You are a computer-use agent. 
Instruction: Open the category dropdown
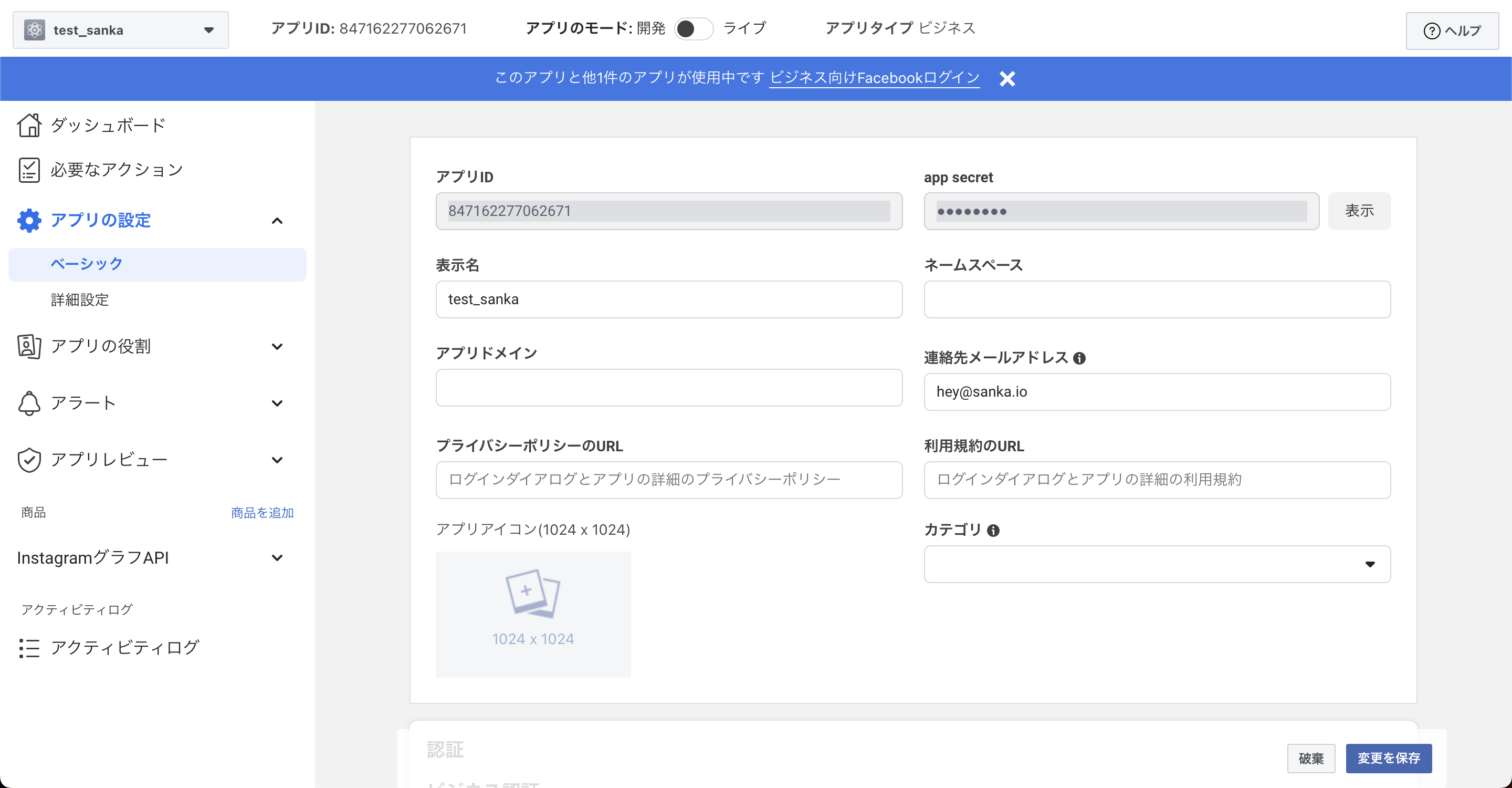[1156, 564]
